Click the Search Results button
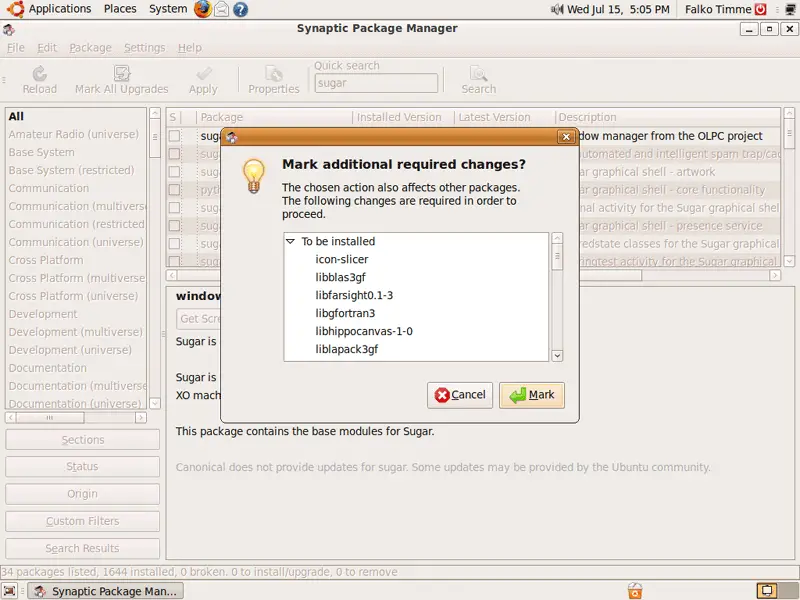800x600 pixels. [x=83, y=548]
